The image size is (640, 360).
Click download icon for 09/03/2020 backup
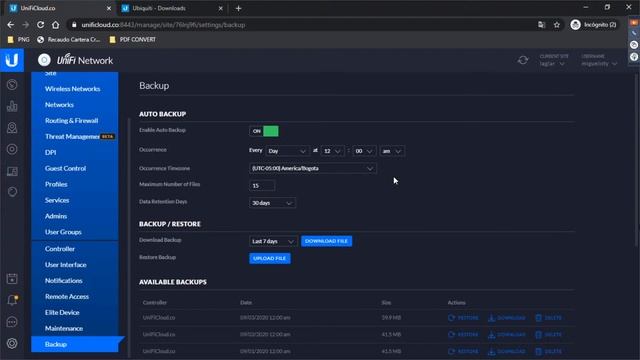tap(491, 318)
